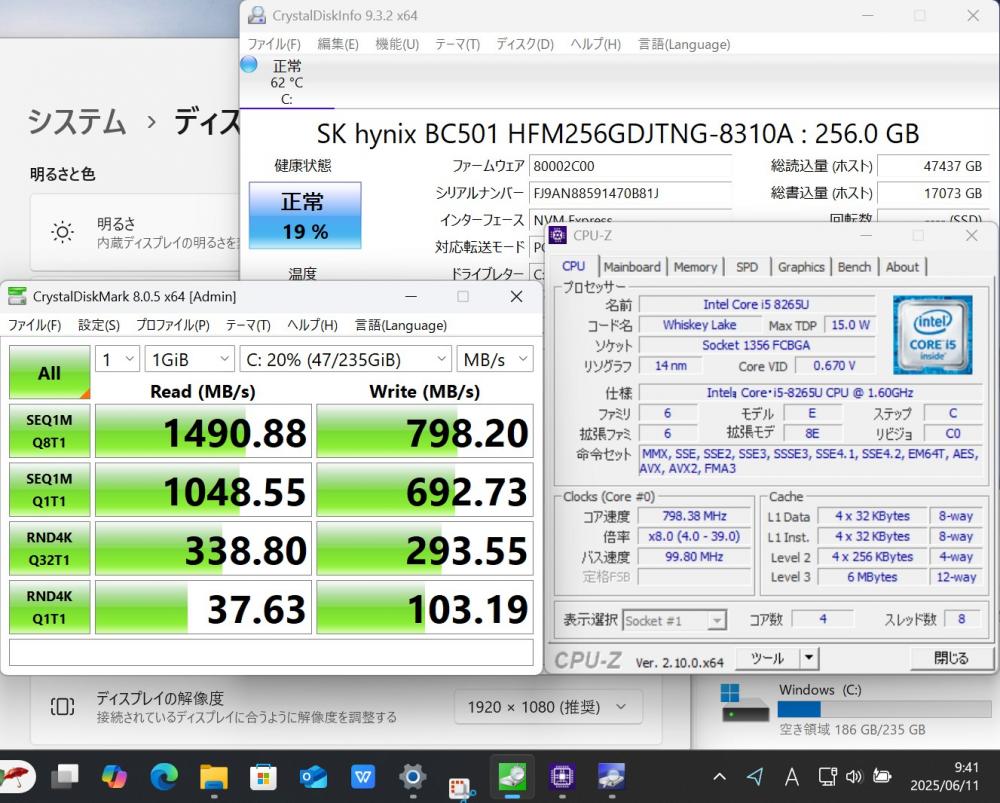Open Microsoft Store from the taskbar

pos(263,776)
